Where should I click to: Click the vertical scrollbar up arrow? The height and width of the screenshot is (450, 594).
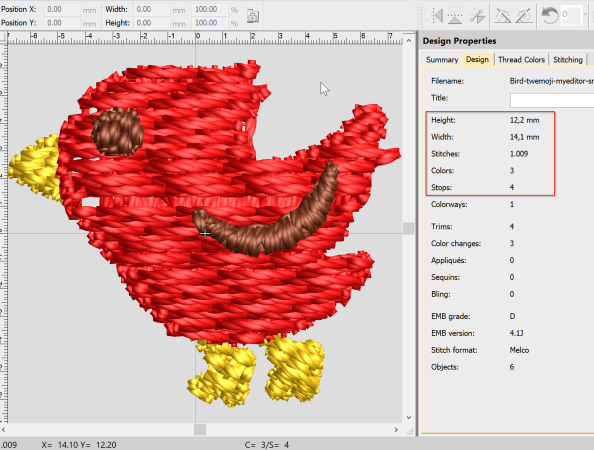408,40
